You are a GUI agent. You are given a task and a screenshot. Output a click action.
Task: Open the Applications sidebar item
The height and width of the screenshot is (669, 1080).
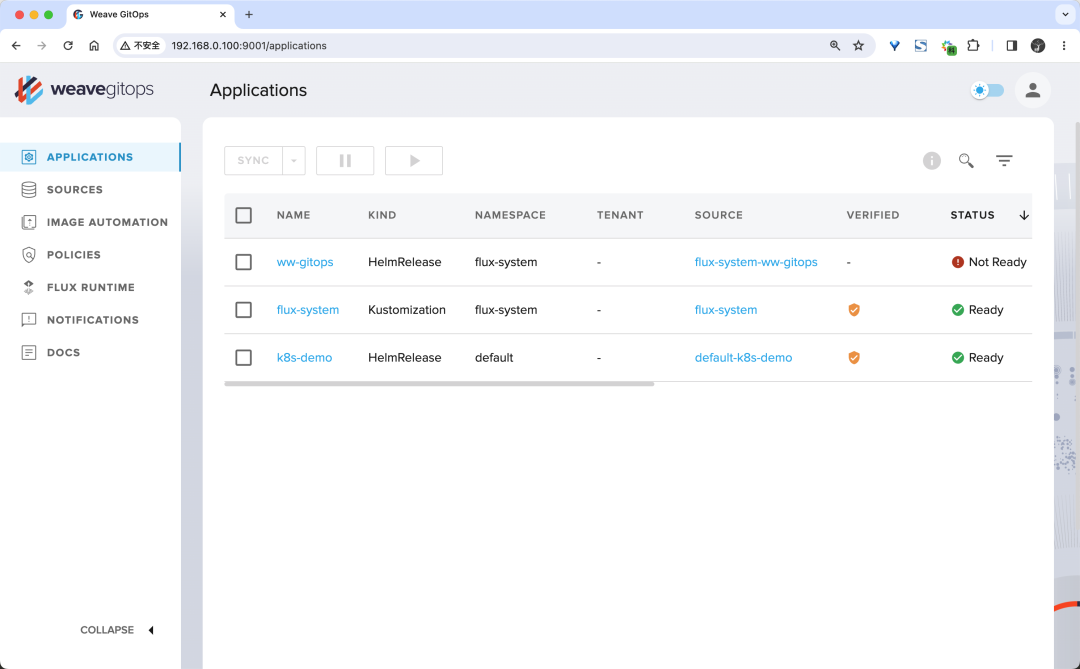[x=90, y=157]
